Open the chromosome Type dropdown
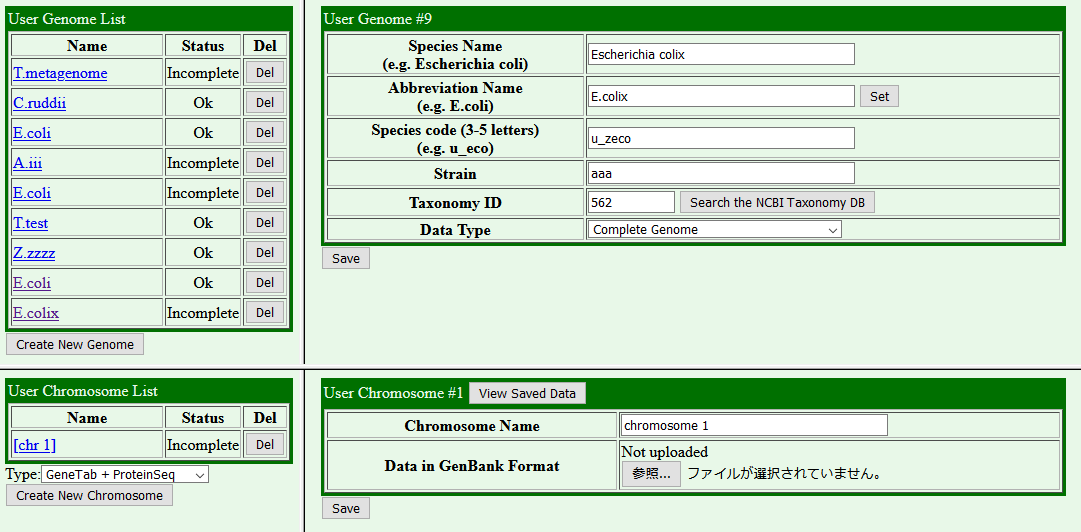The width and height of the screenshot is (1081, 532). (124, 474)
